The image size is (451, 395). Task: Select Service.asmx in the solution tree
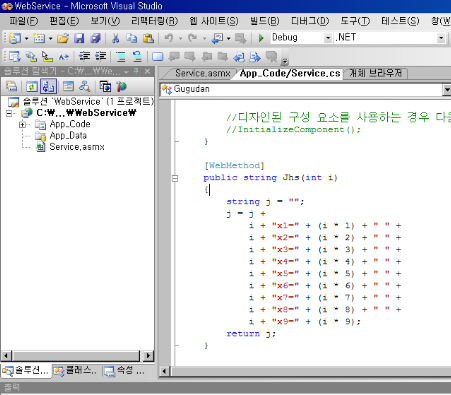point(77,147)
